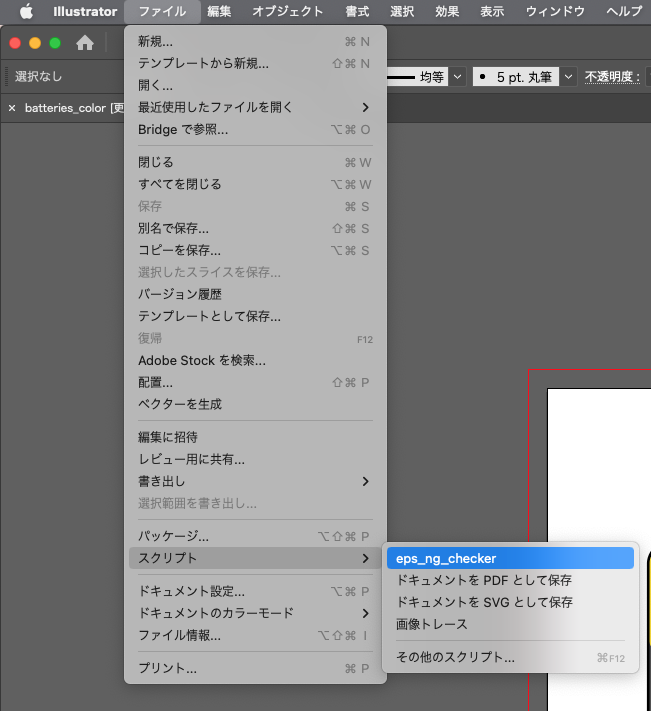Choose ドキュメントを PDF として保存

(x=510, y=580)
